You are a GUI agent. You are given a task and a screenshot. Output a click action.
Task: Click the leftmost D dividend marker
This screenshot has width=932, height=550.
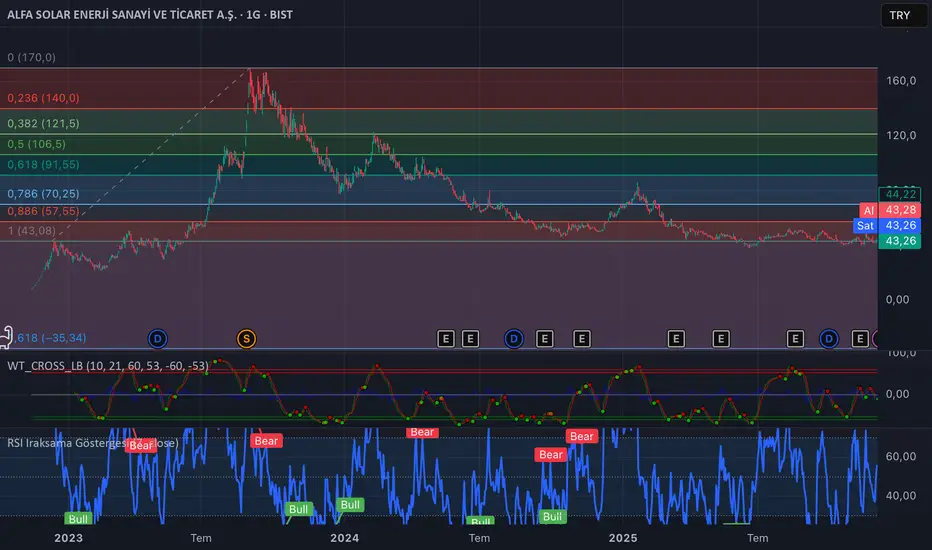(157, 339)
